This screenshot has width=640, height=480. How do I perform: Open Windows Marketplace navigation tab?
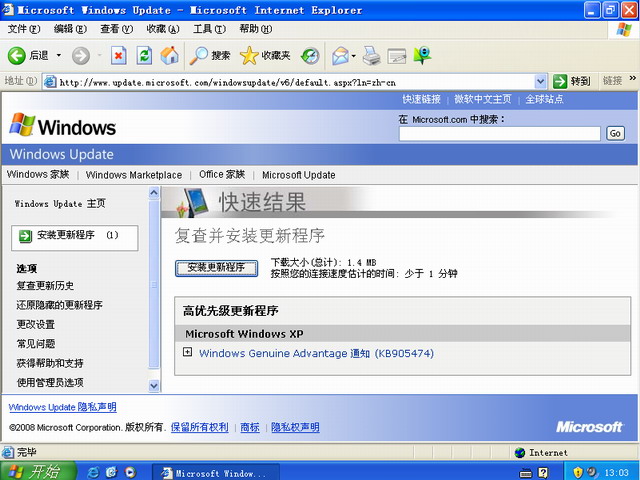pyautogui.click(x=134, y=175)
